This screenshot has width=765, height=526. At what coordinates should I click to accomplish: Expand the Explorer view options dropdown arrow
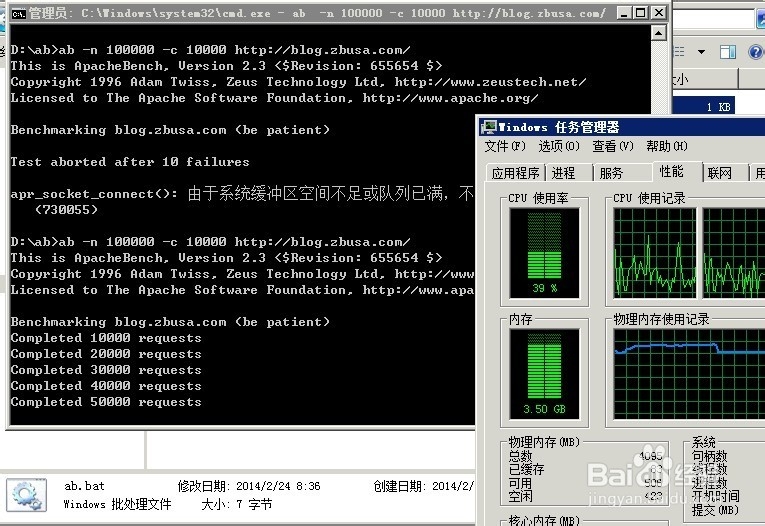(702, 52)
